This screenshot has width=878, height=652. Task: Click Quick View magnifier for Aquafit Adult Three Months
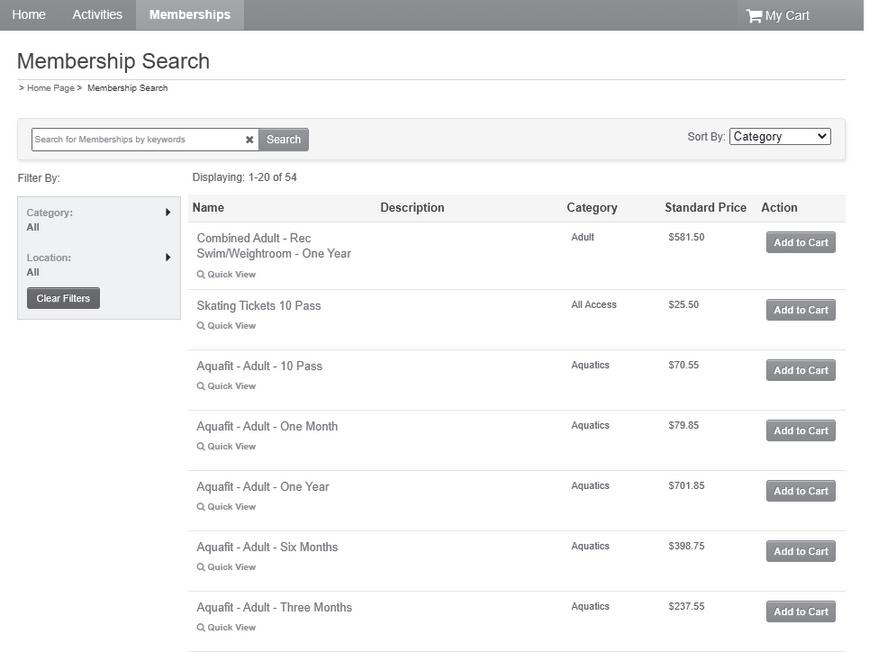click(x=201, y=628)
